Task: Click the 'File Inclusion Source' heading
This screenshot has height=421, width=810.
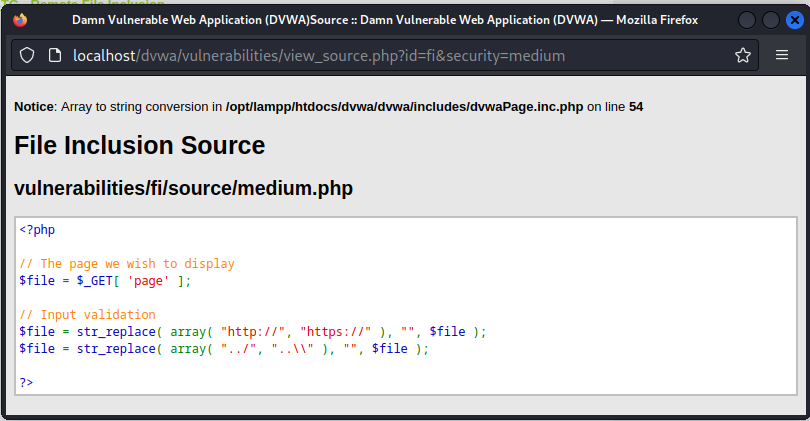Action: (139, 145)
